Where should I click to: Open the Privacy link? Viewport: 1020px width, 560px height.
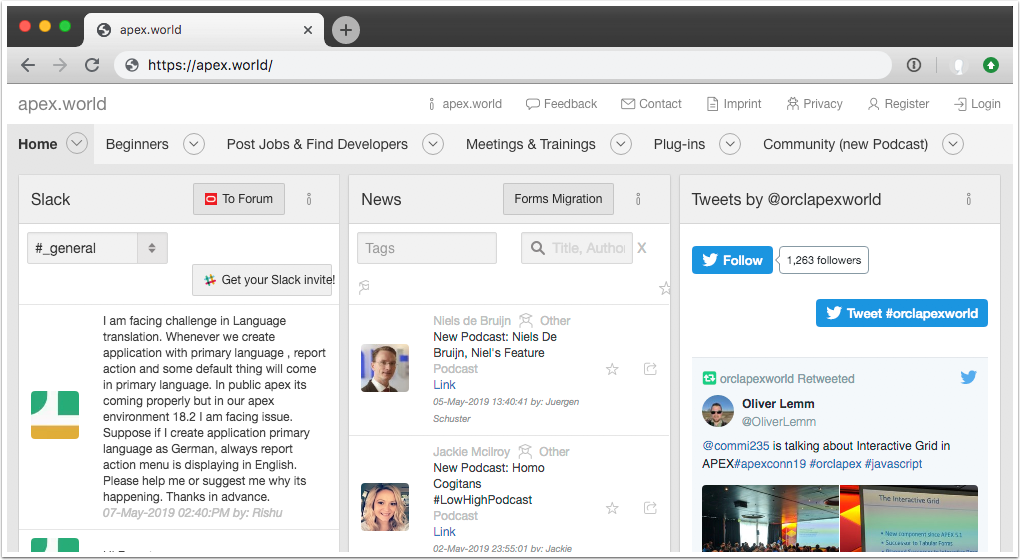(814, 104)
